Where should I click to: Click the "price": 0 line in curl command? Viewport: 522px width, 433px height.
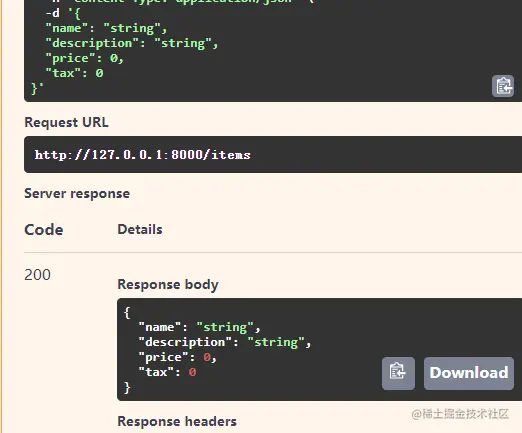pyautogui.click(x=85, y=58)
